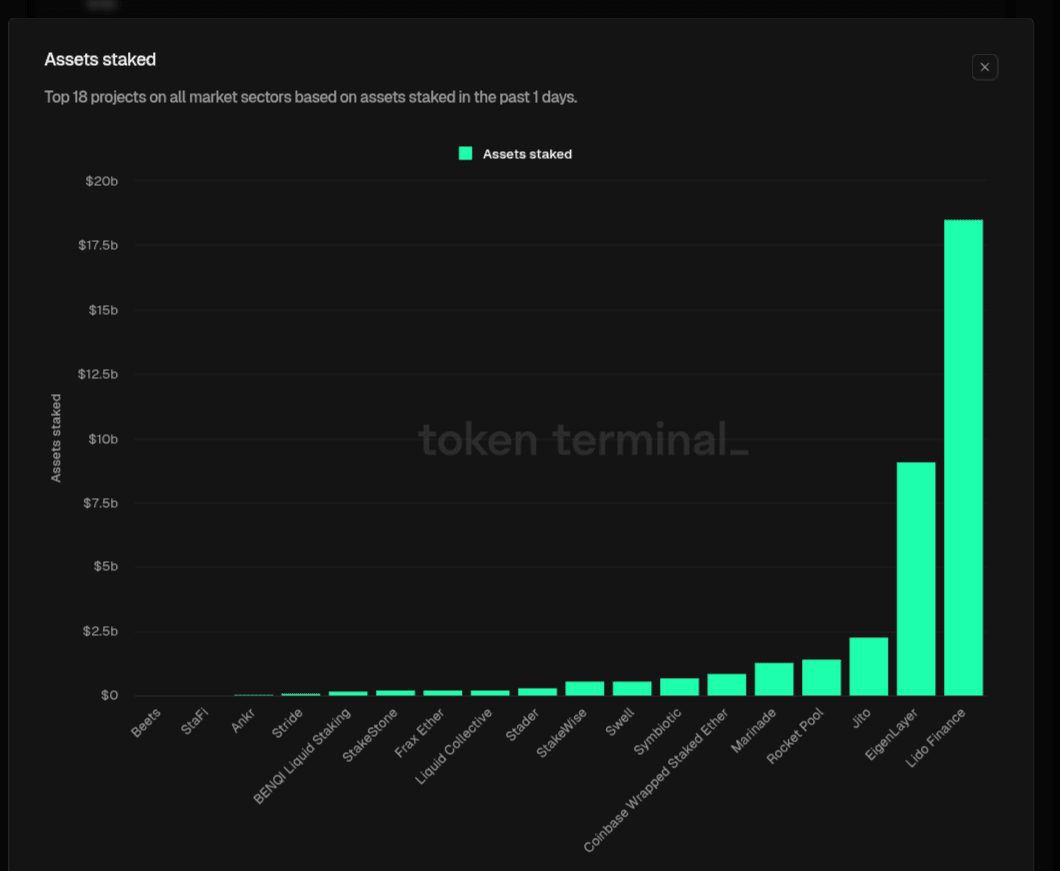
Task: Select the Swell bar
Action: pyautogui.click(x=632, y=688)
